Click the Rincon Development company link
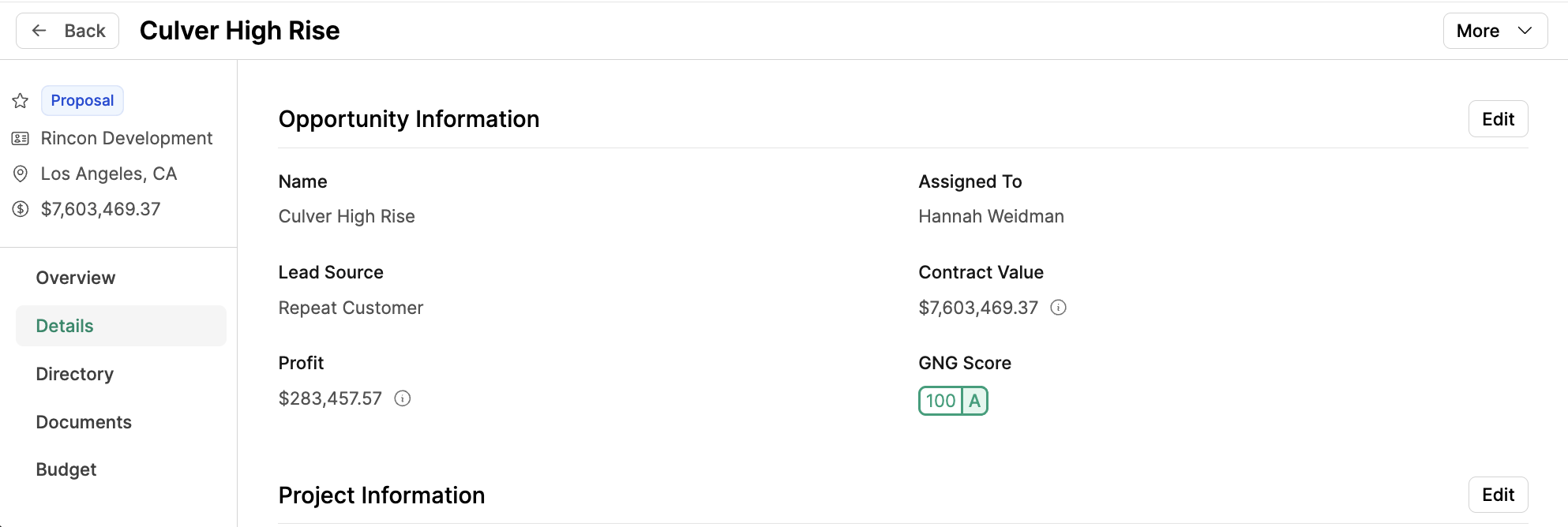The height and width of the screenshot is (527, 1568). pos(126,138)
